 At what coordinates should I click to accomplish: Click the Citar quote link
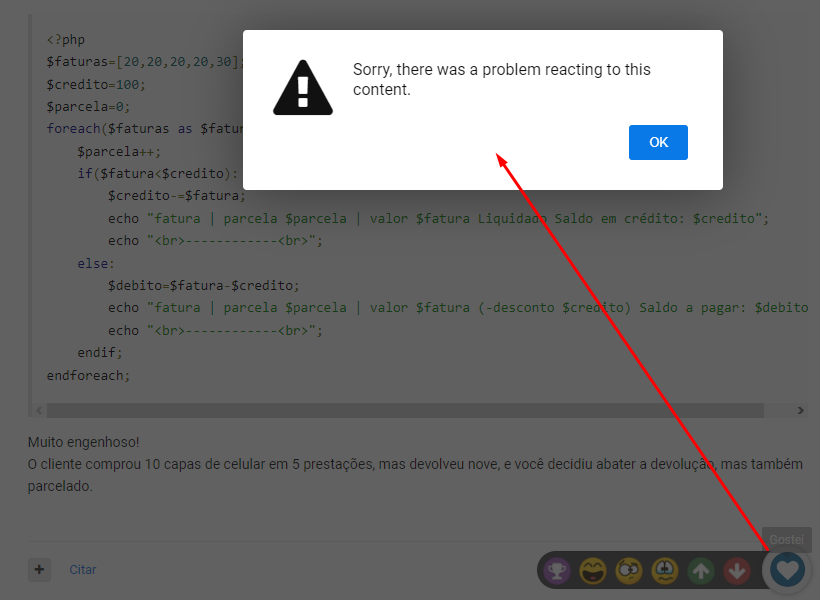(83, 570)
